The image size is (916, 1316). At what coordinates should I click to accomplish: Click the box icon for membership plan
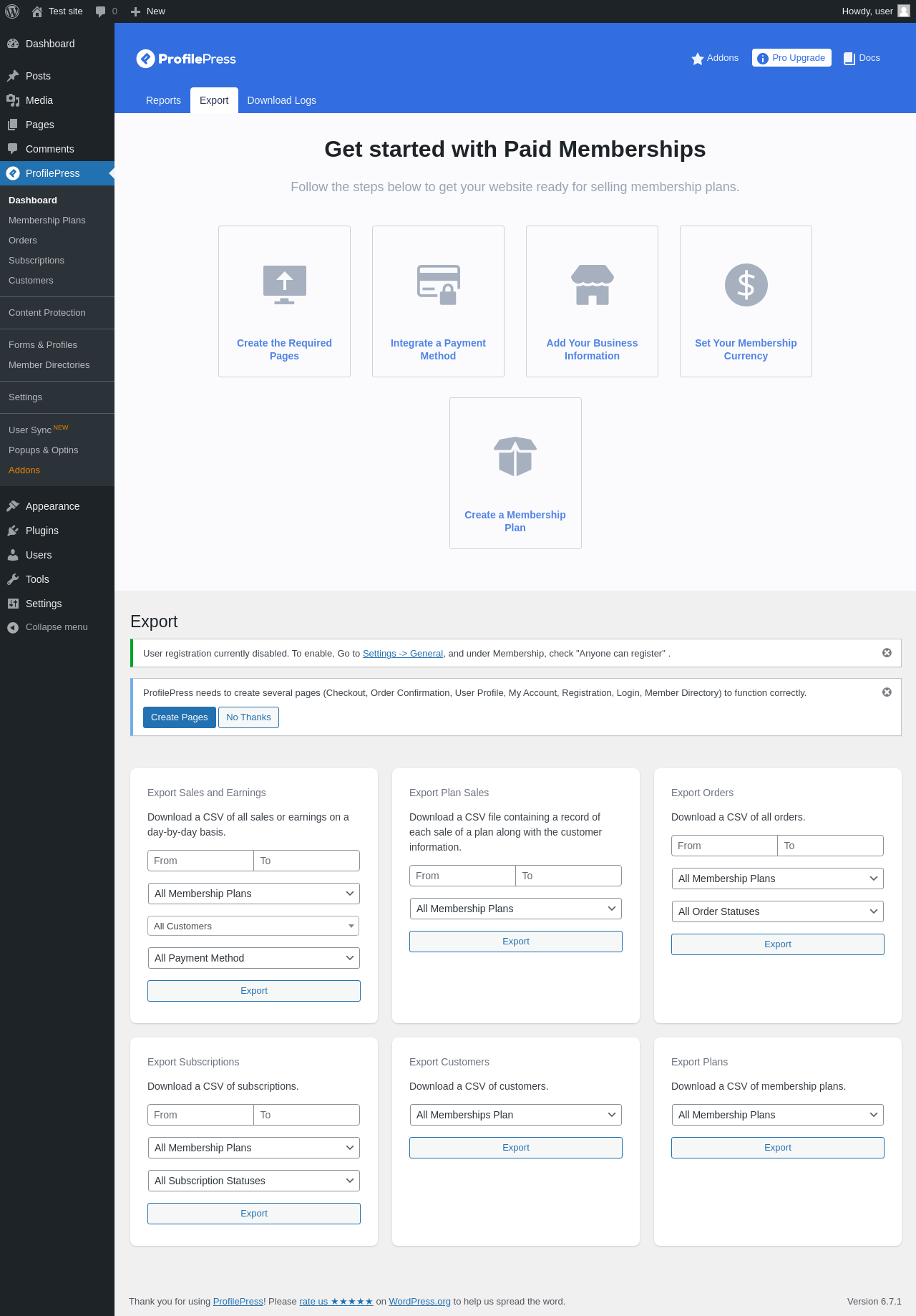click(515, 457)
